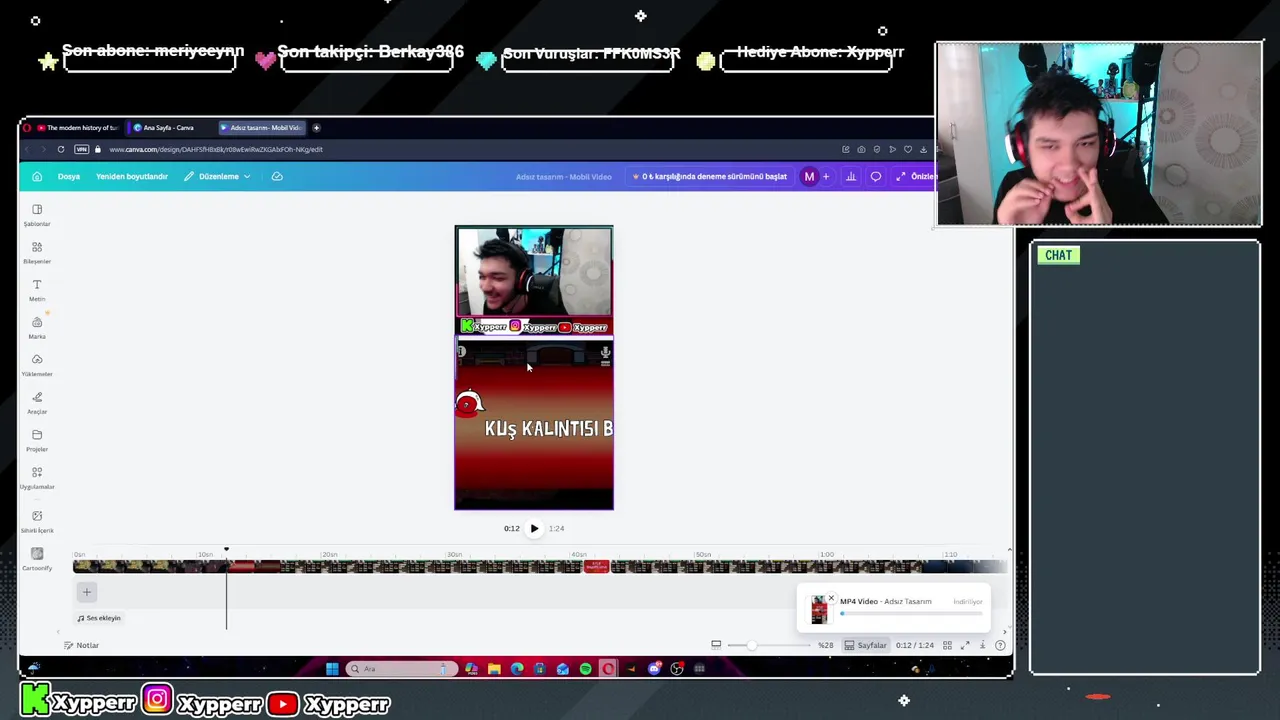Open Discord from the taskbar
Screen dimensions: 1280x720
click(654, 668)
